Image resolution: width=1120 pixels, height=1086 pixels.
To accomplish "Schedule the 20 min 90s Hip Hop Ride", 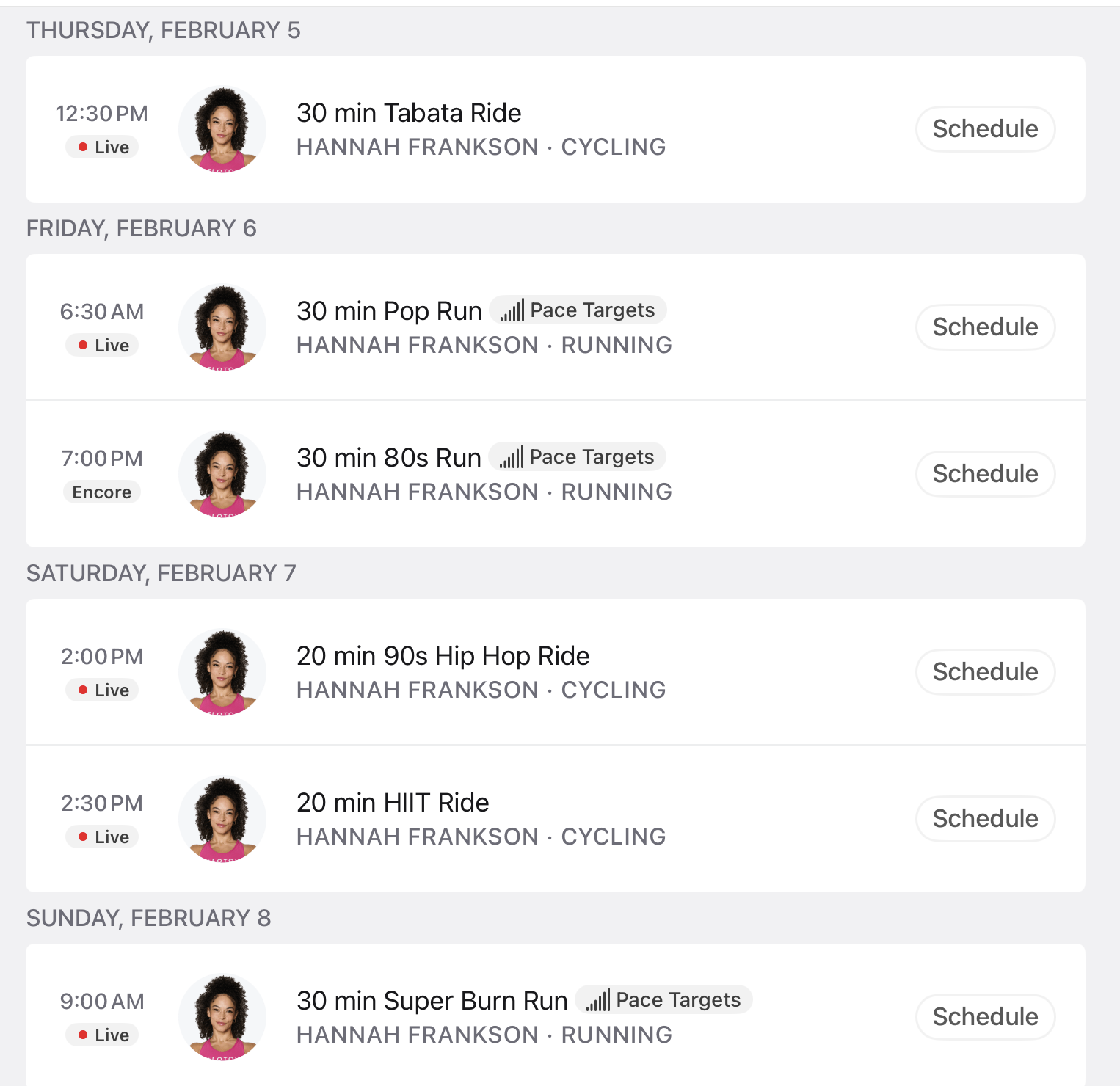I will (x=985, y=672).
